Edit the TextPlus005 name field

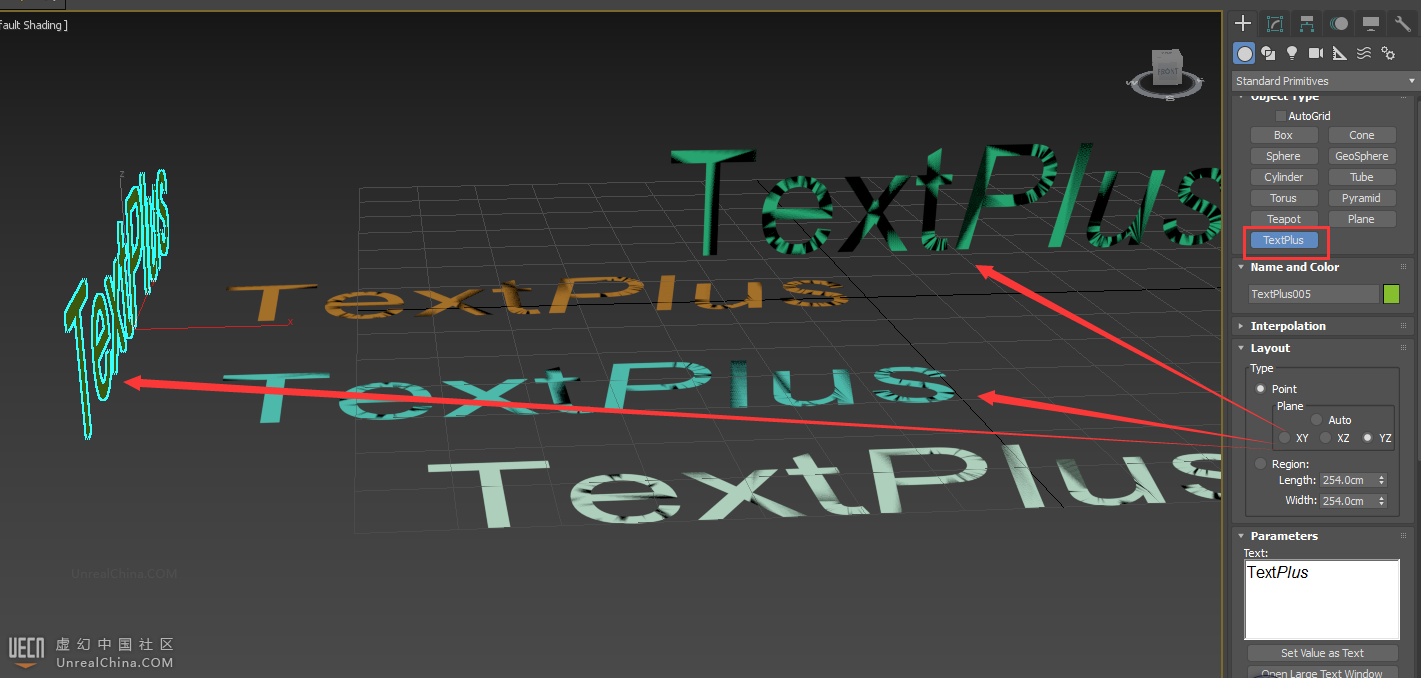1314,294
